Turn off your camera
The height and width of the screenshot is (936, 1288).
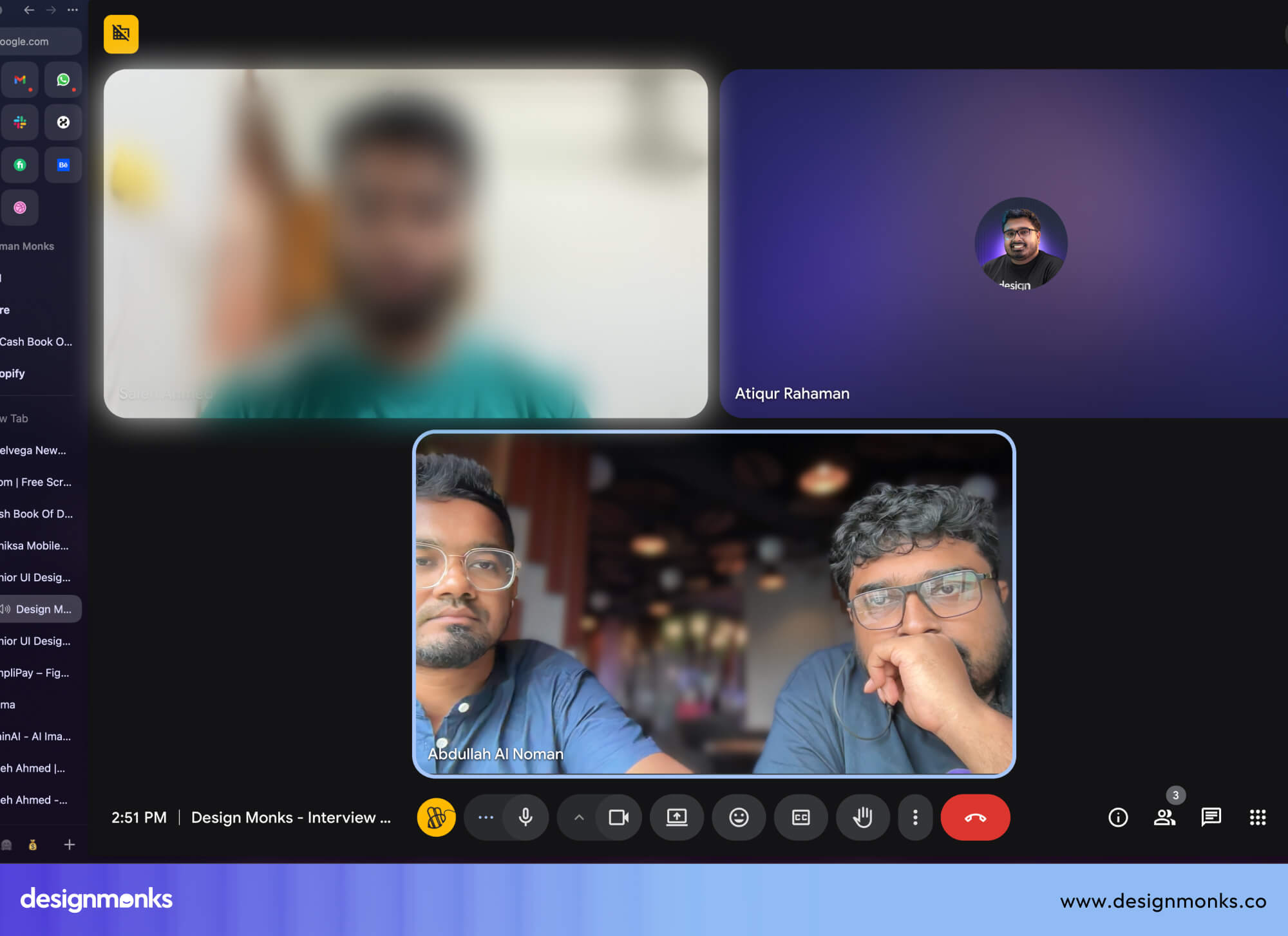coord(620,818)
